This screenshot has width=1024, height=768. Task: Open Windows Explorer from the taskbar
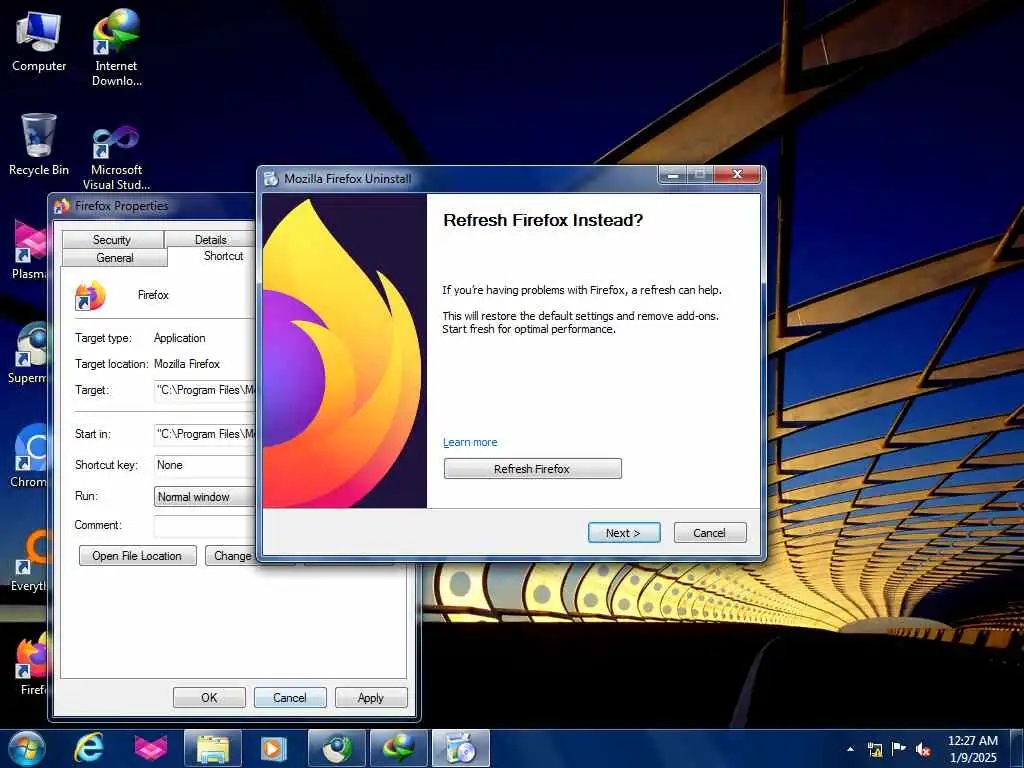coord(213,748)
